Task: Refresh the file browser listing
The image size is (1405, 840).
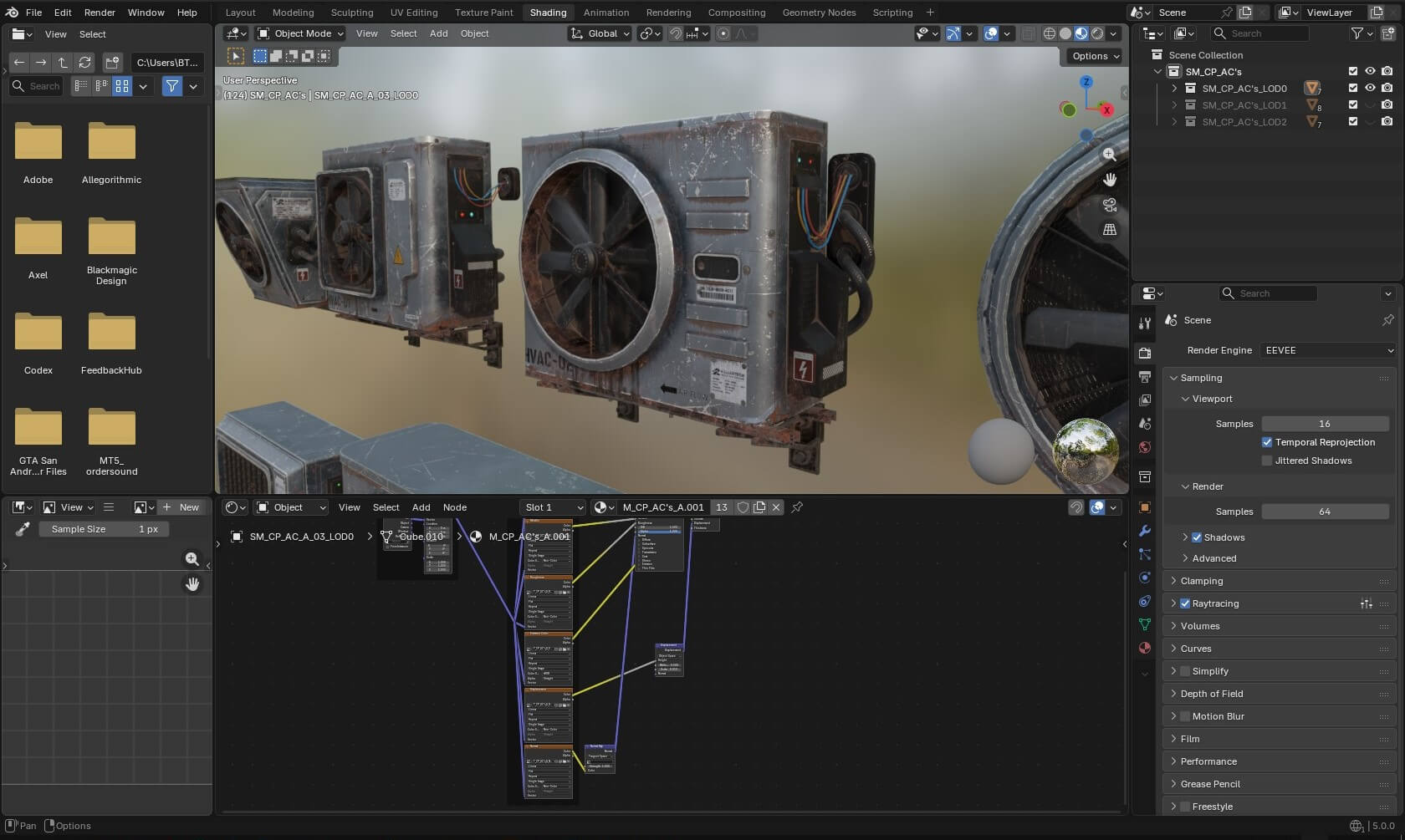Action: pyautogui.click(x=84, y=63)
